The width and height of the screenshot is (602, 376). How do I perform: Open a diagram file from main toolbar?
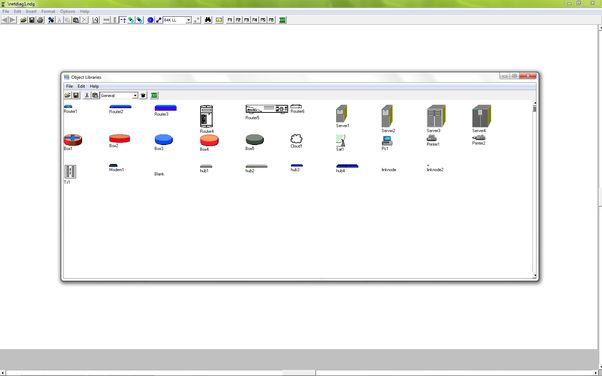(23, 20)
